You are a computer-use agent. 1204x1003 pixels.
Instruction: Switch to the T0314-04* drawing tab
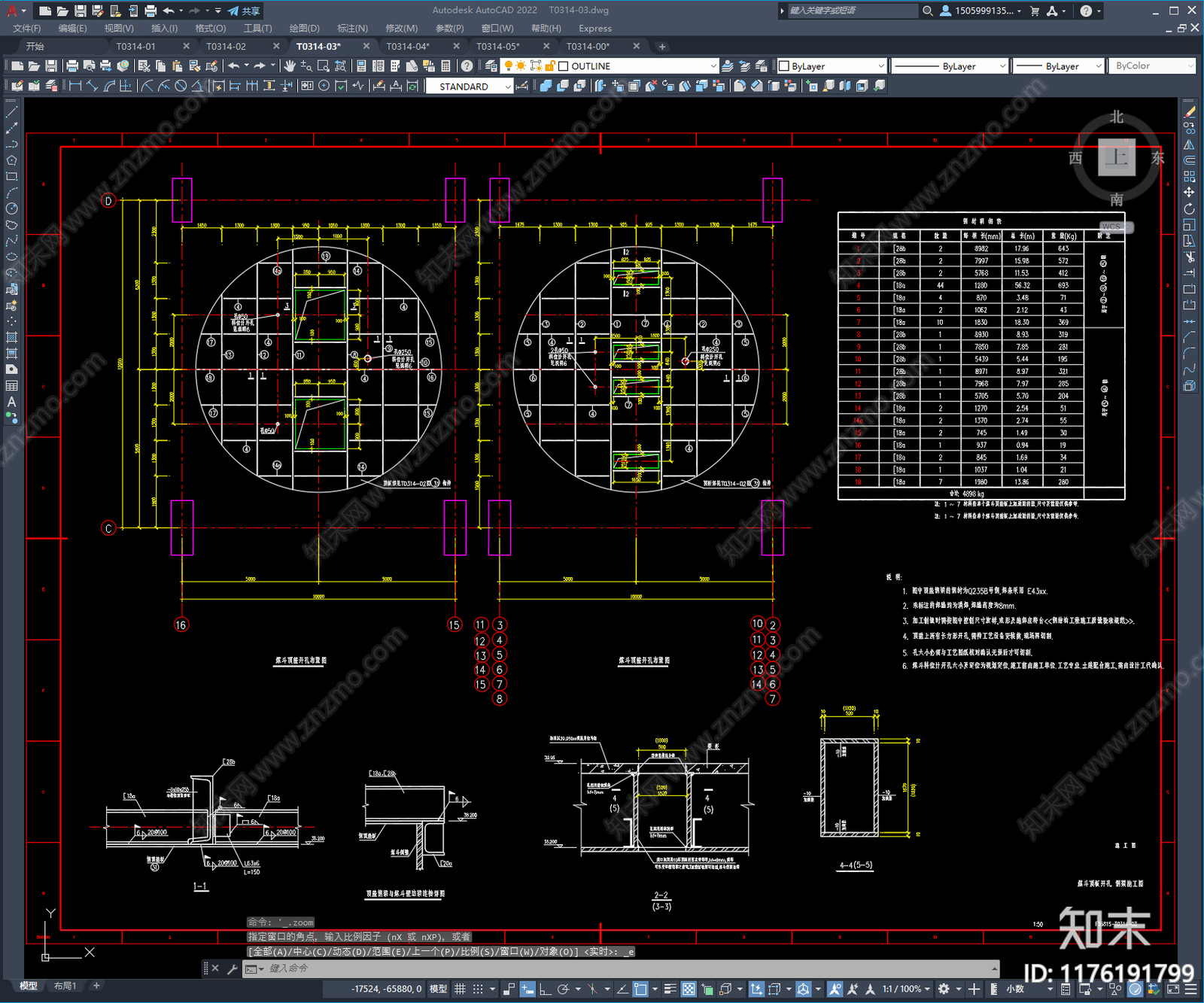click(408, 47)
